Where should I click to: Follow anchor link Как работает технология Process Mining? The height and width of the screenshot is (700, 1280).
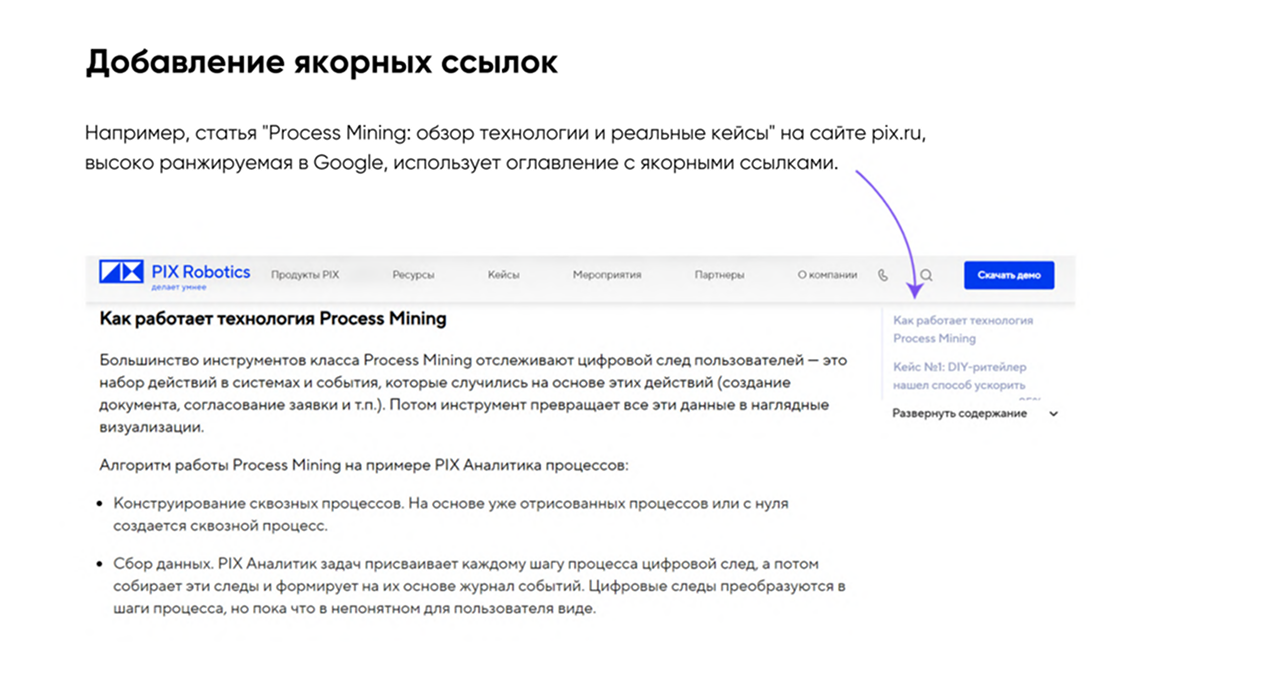tap(962, 329)
